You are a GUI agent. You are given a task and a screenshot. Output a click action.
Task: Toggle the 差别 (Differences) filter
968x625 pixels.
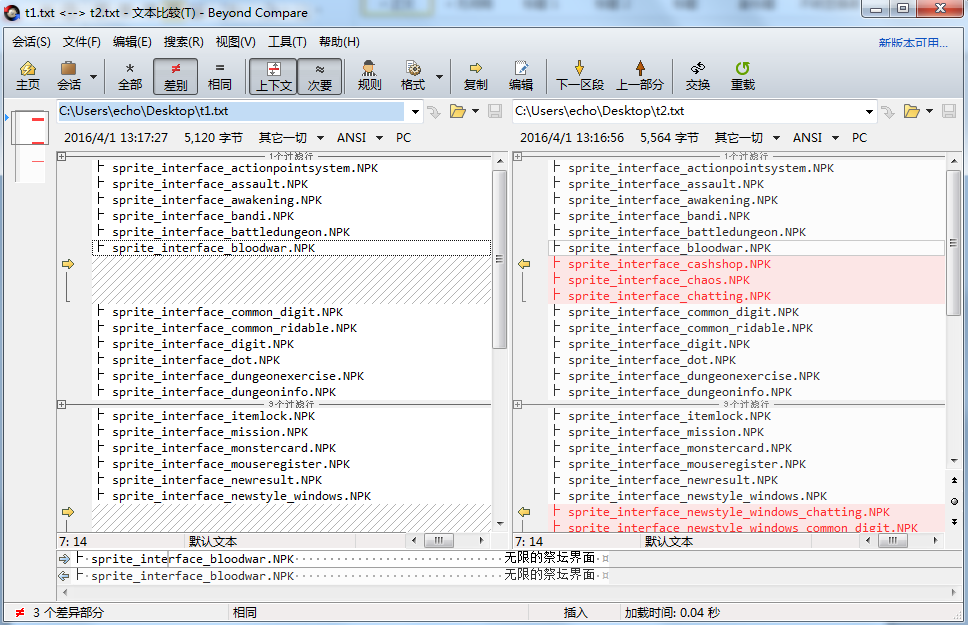click(x=175, y=76)
